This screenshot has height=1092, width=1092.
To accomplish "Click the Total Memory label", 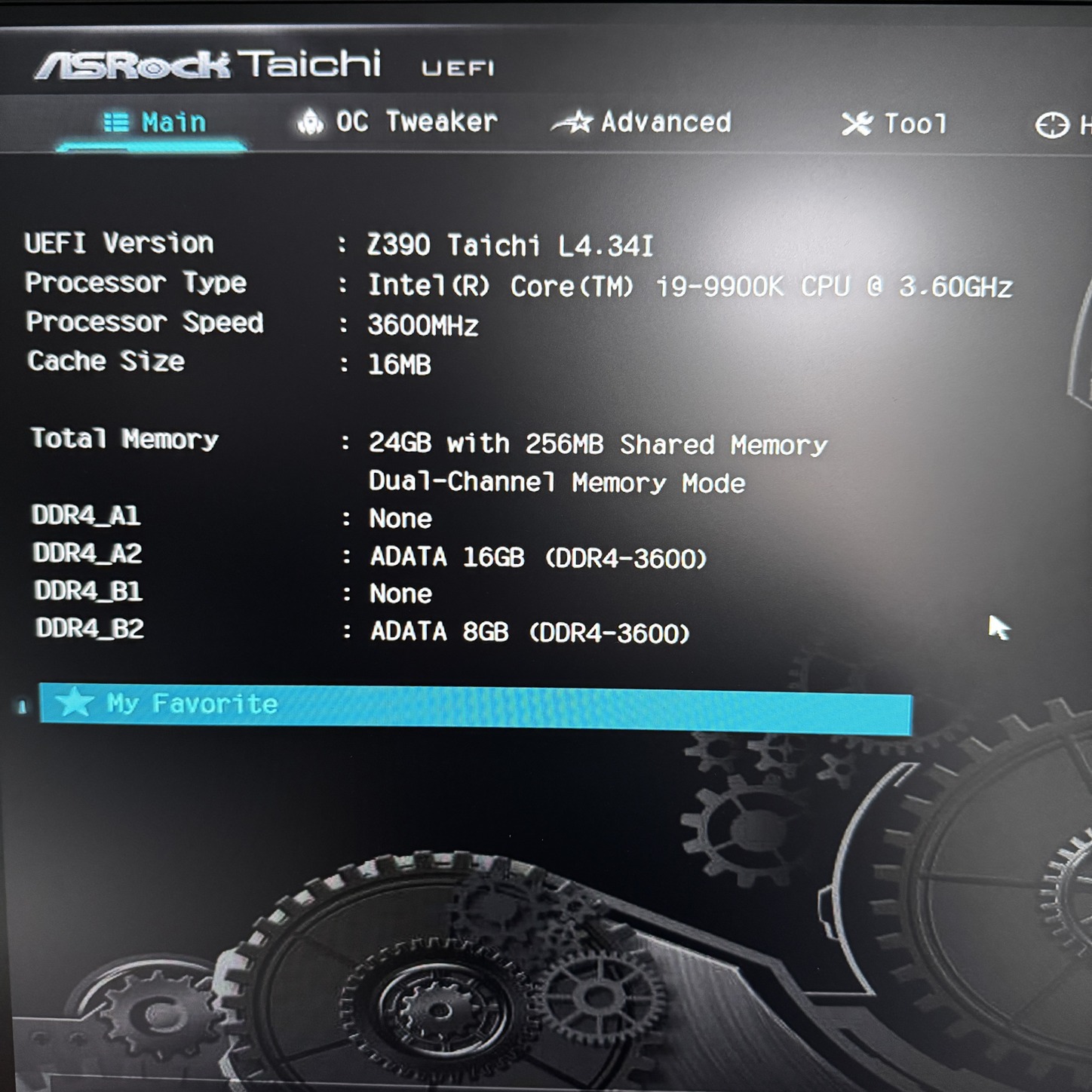I will click(x=124, y=439).
